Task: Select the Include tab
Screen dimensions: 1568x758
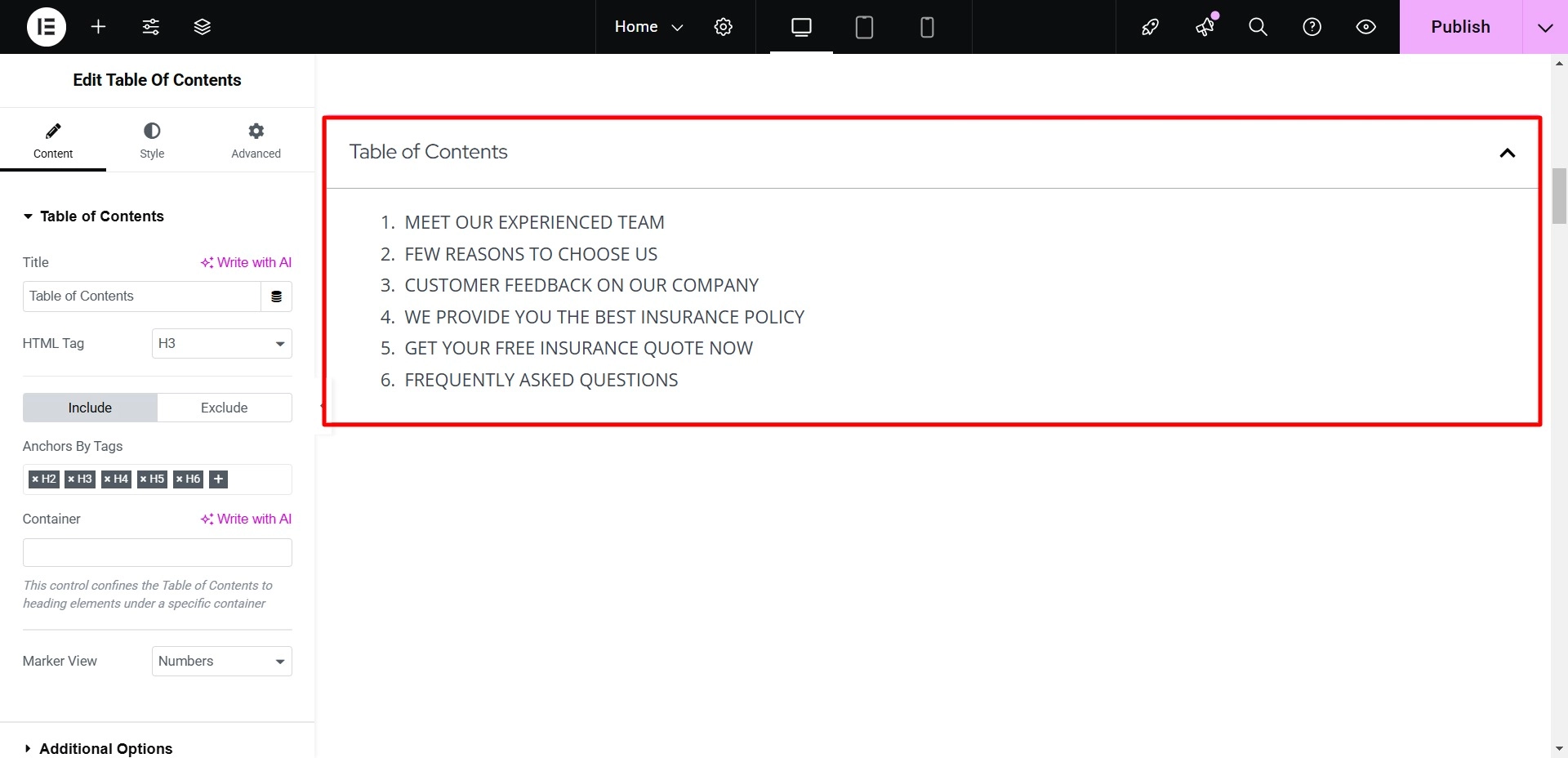Action: [x=90, y=408]
